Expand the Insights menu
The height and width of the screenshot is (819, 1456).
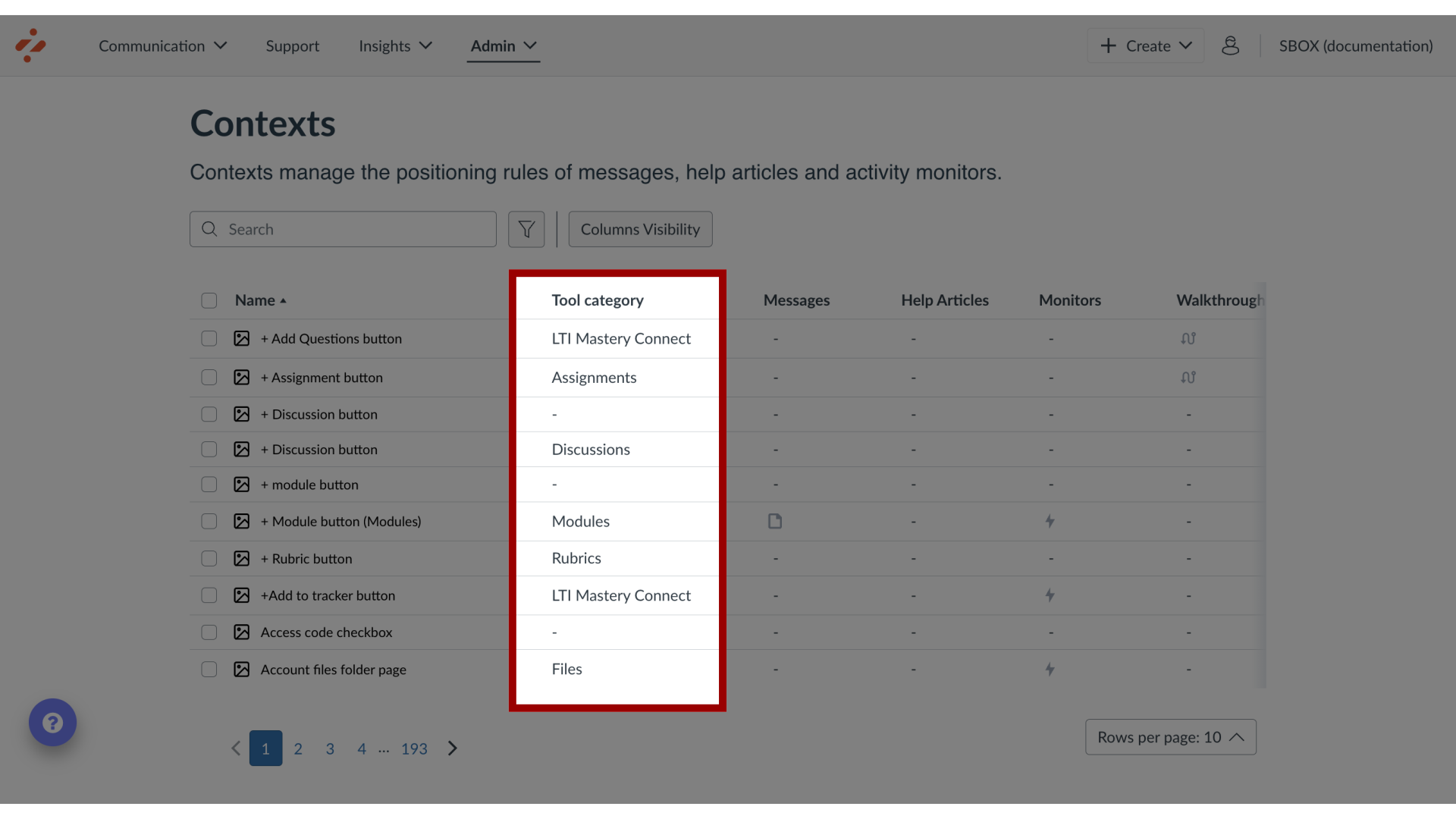click(x=395, y=45)
